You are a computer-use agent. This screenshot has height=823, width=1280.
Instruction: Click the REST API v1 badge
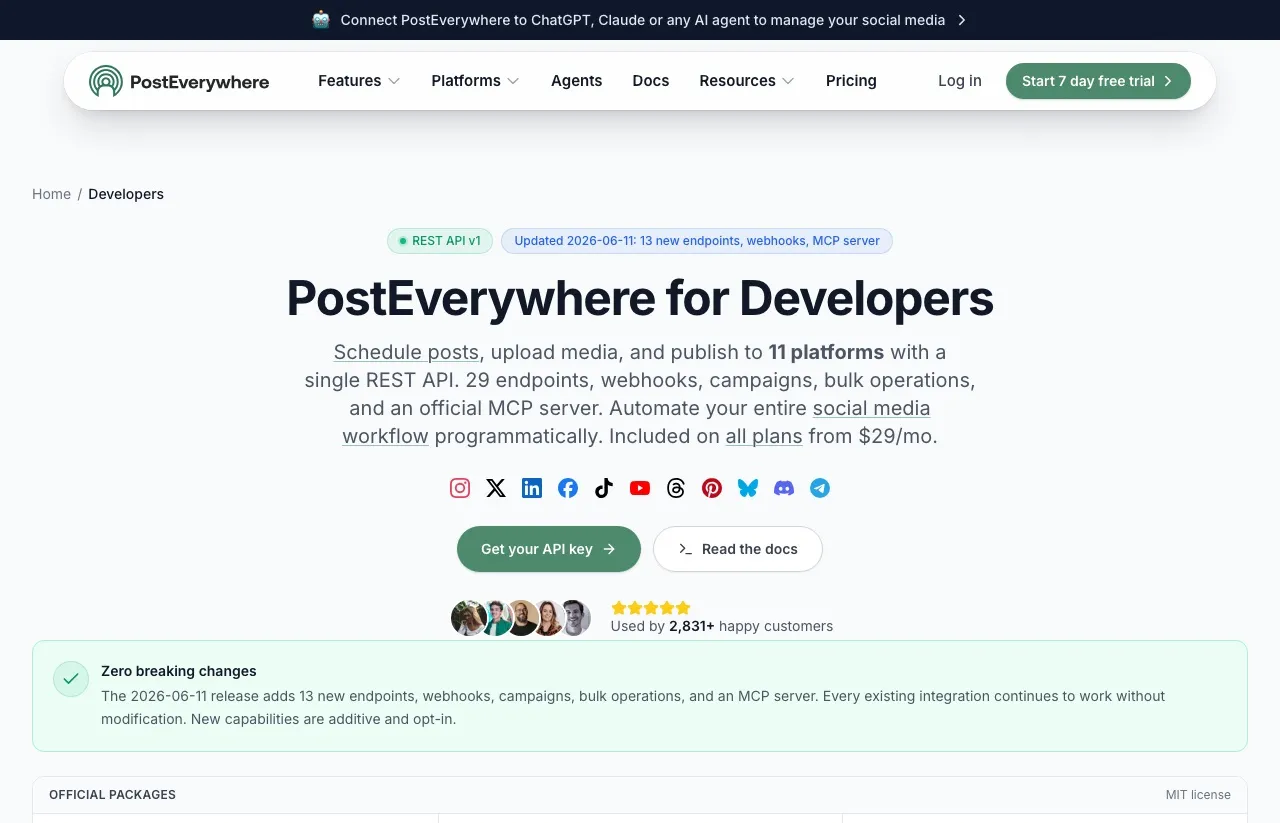pos(440,241)
